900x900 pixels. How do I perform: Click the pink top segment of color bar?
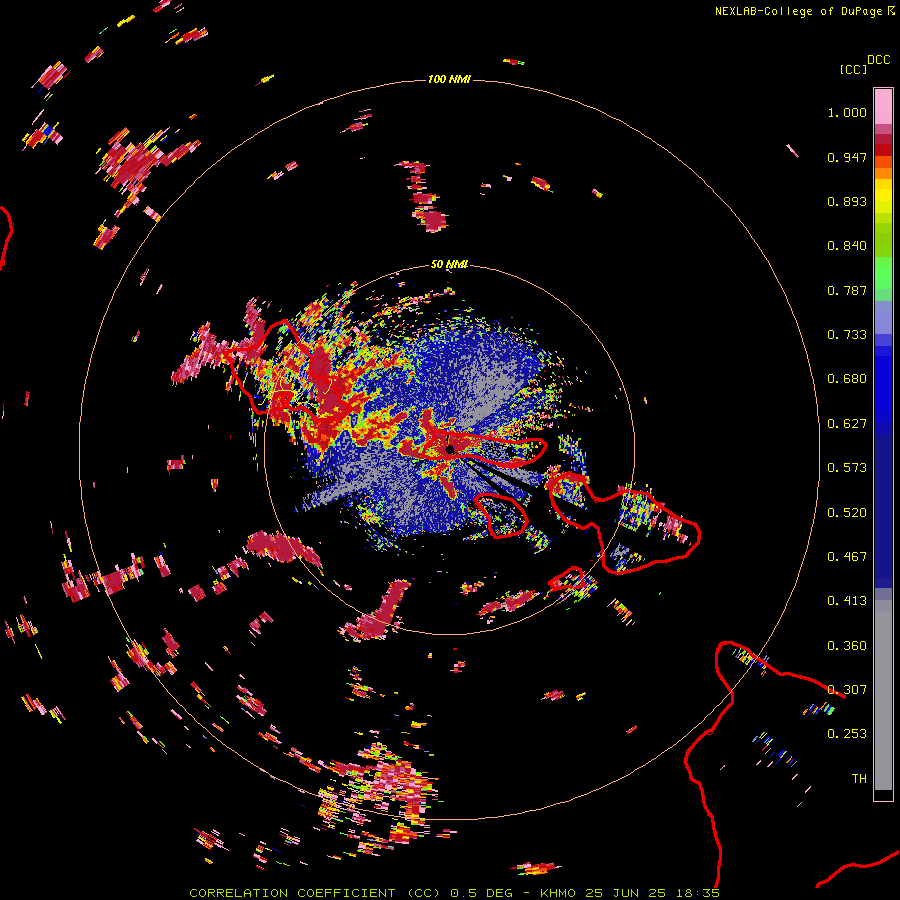[883, 107]
